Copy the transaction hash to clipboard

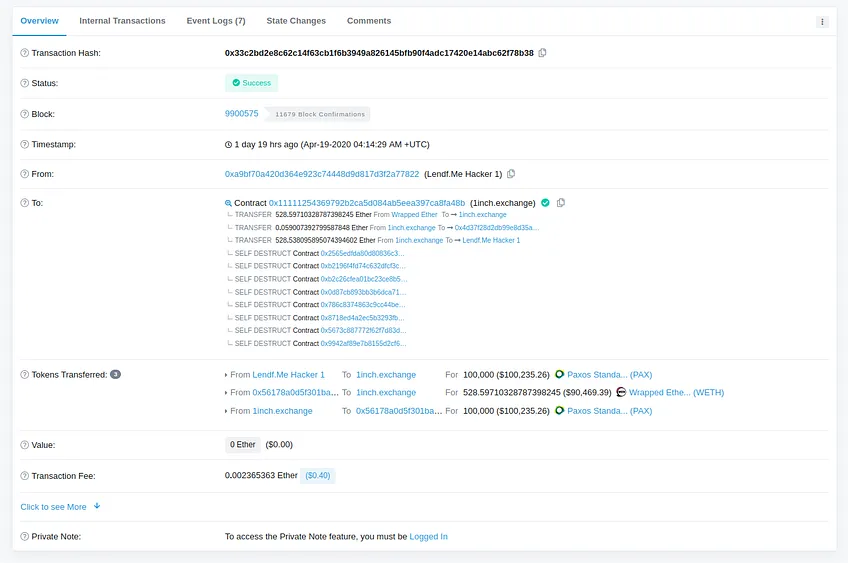point(542,52)
